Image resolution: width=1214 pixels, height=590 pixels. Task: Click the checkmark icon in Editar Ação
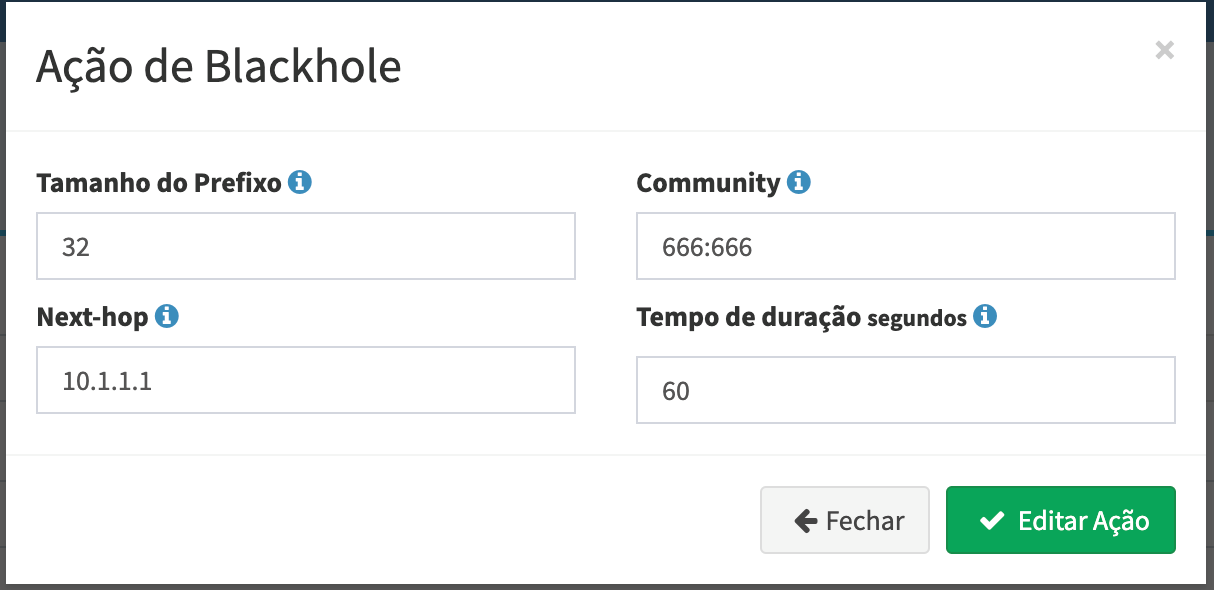[992, 521]
